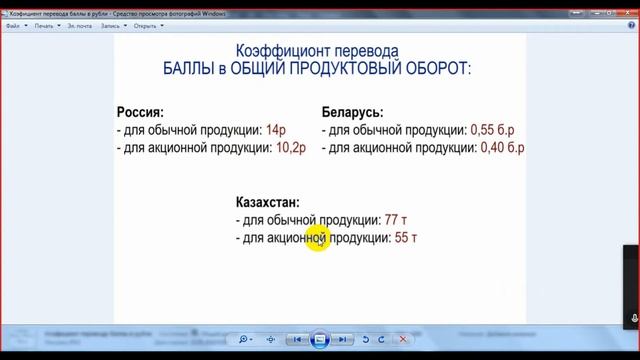Expand the Печать dropdown arrow

(59, 26)
